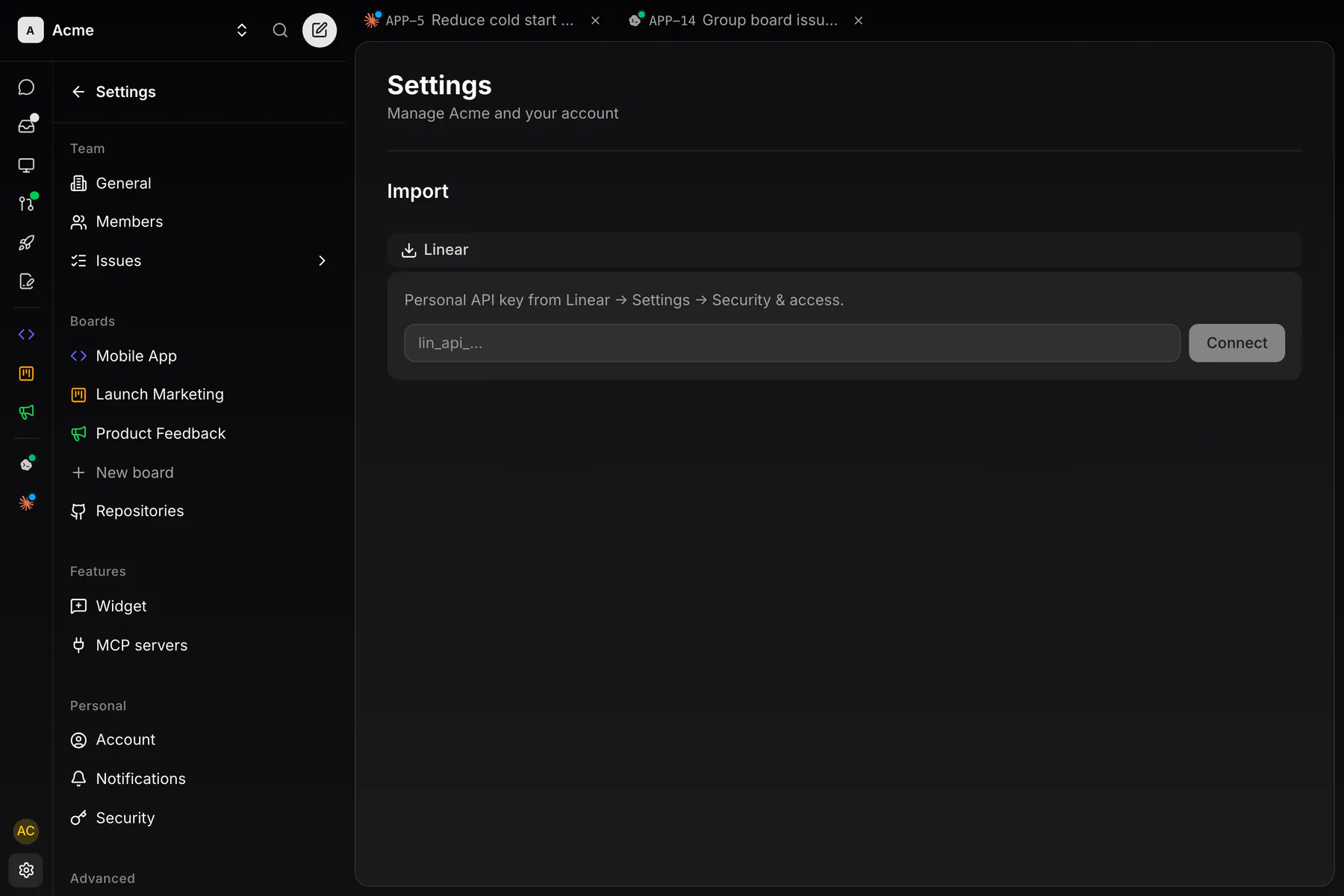Open the settings gear icon at bottom
This screenshot has height=896, width=1344.
point(26,870)
